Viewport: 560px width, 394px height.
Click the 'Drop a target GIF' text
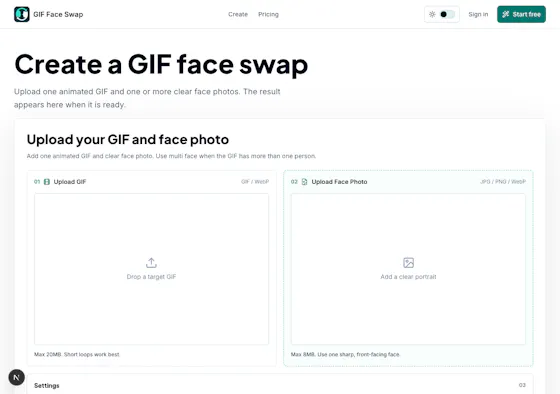tap(151, 276)
